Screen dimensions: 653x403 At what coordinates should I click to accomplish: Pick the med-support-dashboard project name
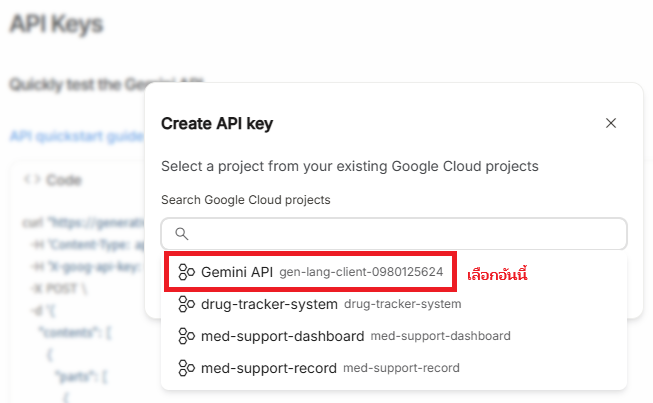click(282, 336)
